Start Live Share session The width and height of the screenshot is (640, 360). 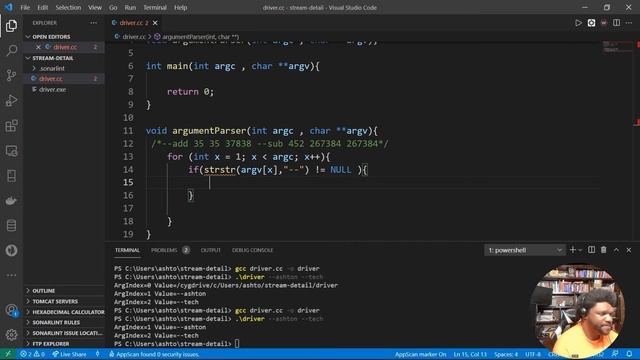pyautogui.click(x=69, y=354)
